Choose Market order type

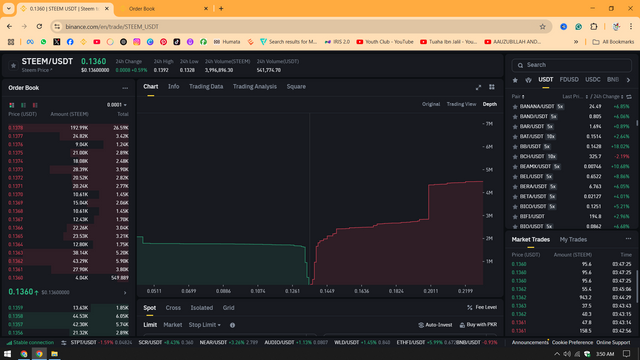173,325
